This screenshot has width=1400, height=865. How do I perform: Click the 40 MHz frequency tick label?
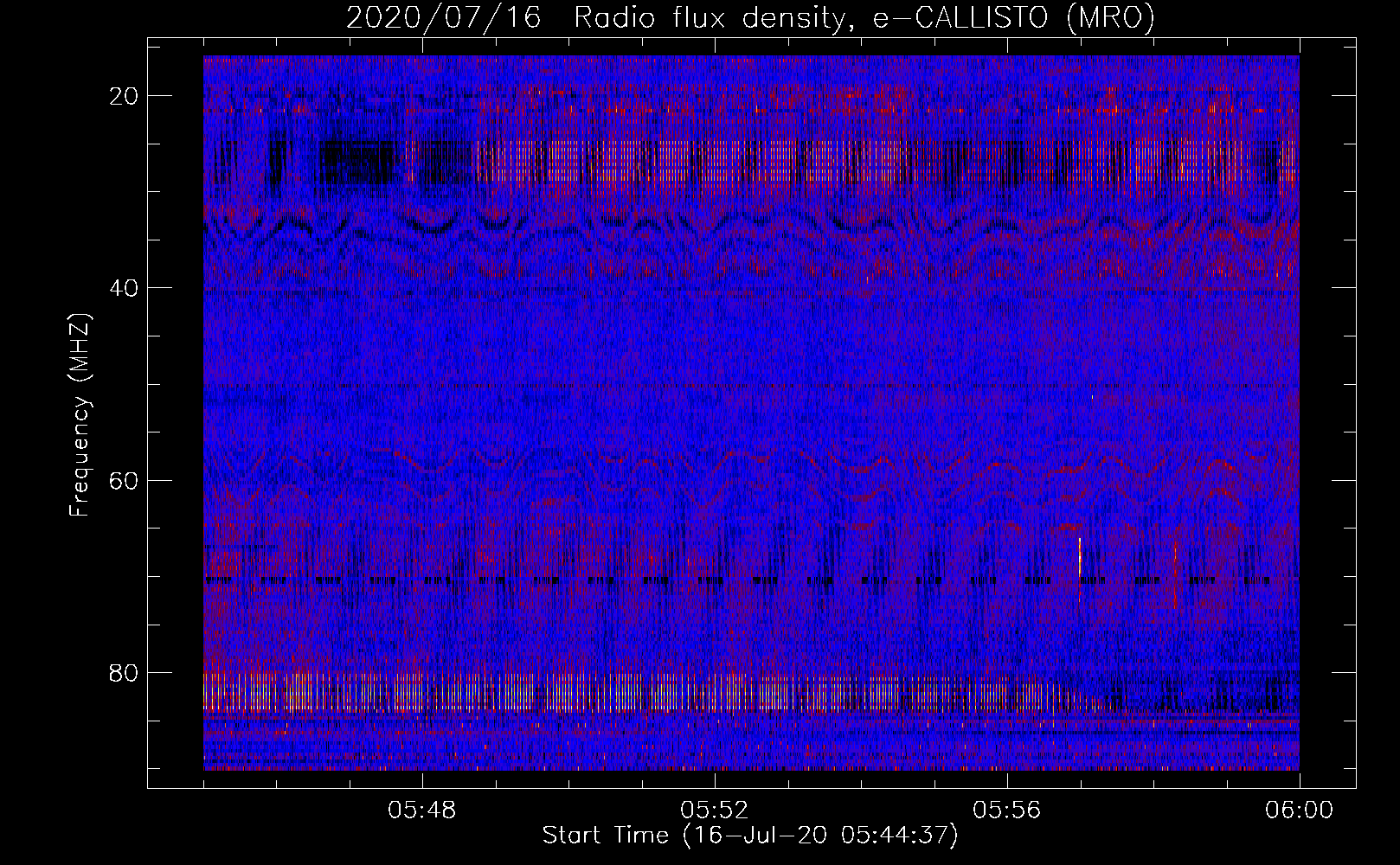click(125, 288)
